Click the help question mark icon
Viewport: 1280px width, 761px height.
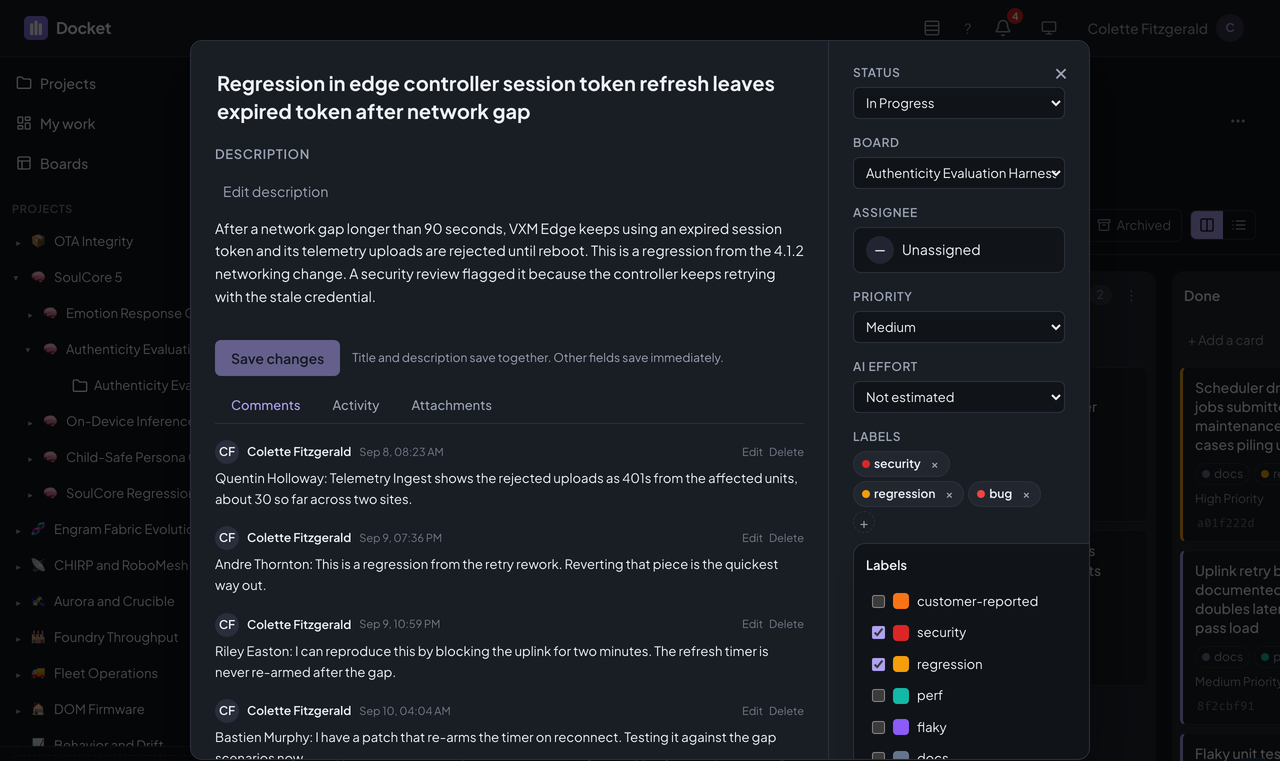(x=967, y=28)
